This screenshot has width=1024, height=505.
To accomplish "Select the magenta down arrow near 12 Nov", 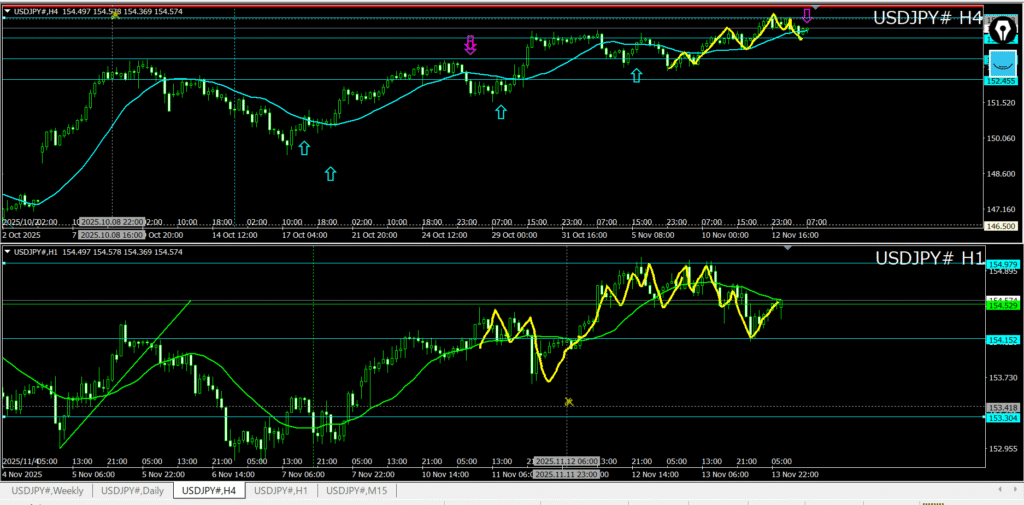I will 807,16.
